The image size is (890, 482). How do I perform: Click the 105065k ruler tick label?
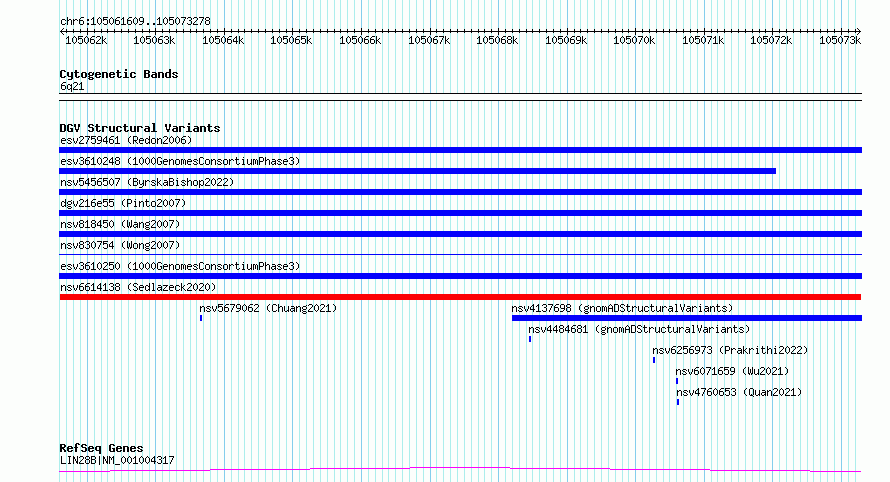[x=291, y=40]
